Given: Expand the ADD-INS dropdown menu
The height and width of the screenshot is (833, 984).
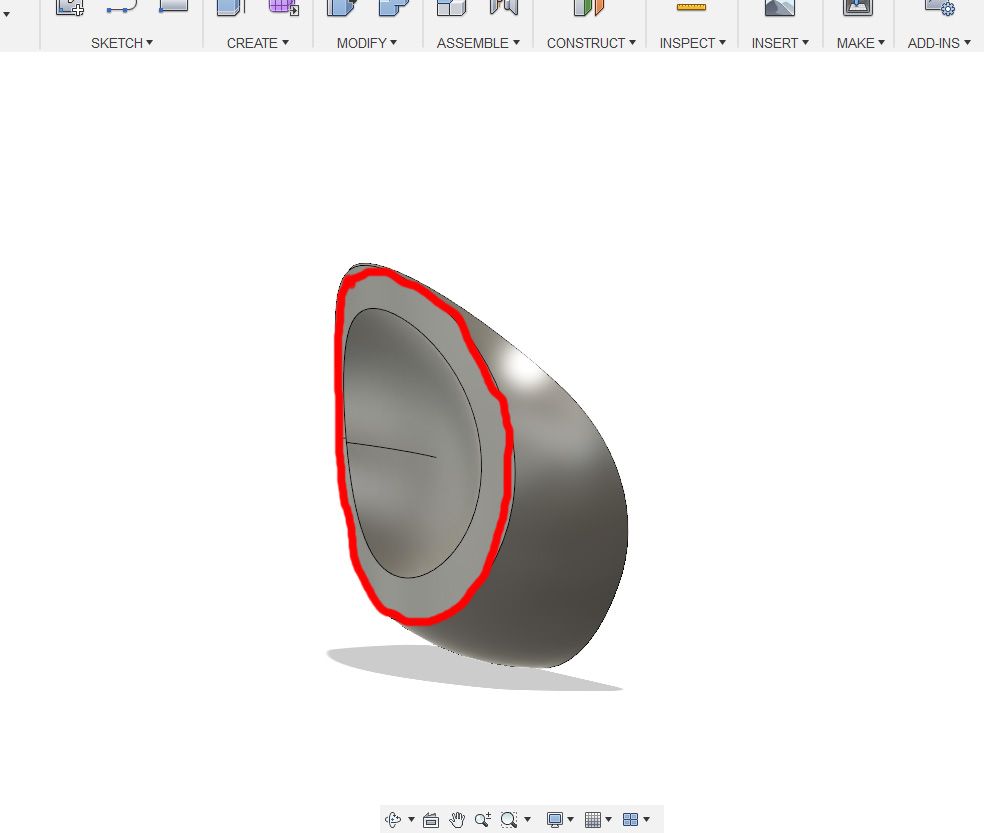Looking at the screenshot, I should [939, 43].
